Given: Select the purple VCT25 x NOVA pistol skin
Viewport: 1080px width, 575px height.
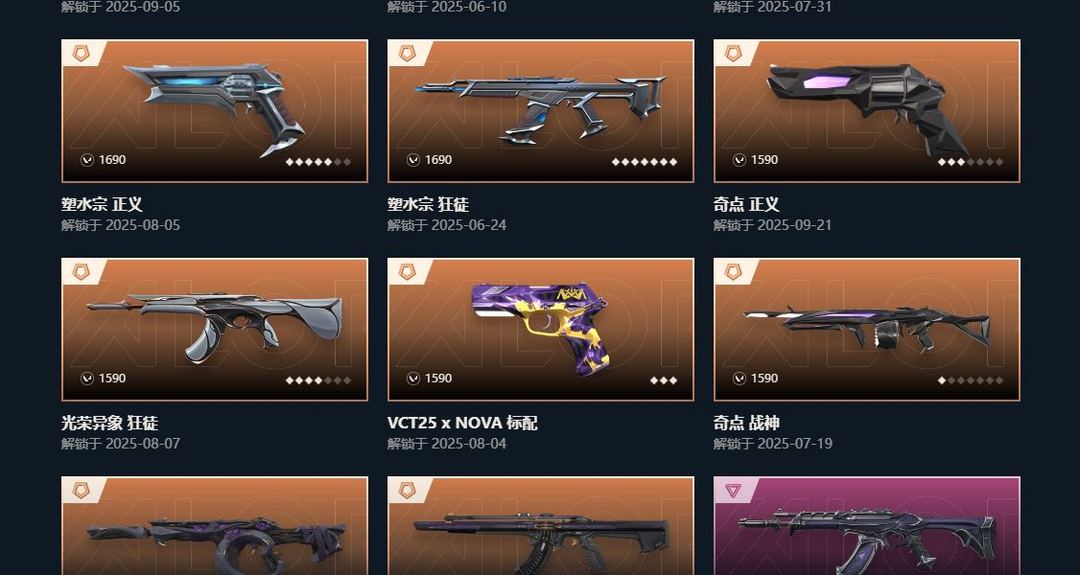Looking at the screenshot, I should click(541, 329).
